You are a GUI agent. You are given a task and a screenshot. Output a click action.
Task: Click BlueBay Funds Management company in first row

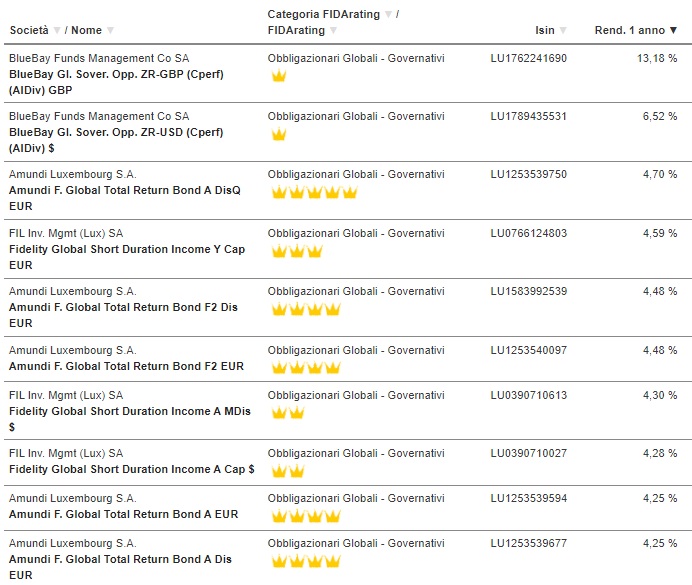pyautogui.click(x=99, y=58)
